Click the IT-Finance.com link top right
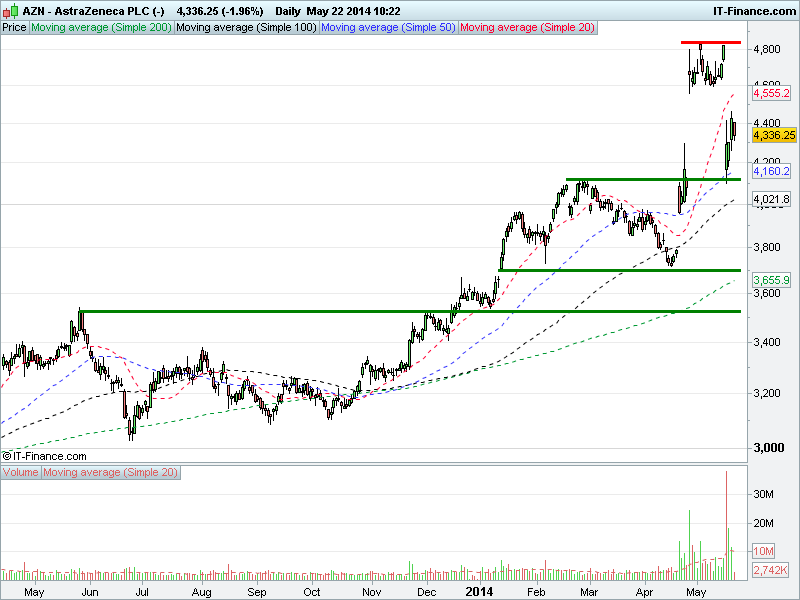Viewport: 800px width, 600px height. tap(754, 11)
